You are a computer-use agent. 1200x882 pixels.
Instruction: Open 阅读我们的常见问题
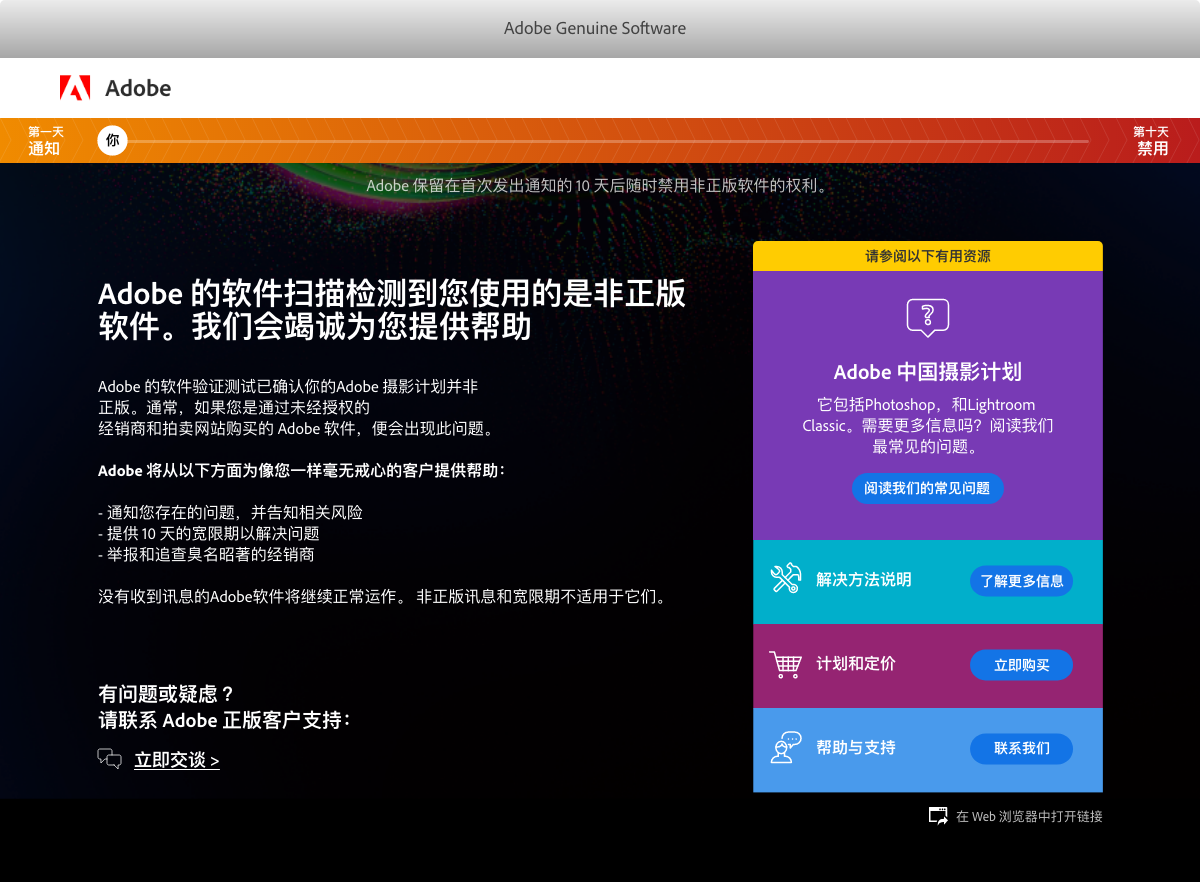point(927,488)
